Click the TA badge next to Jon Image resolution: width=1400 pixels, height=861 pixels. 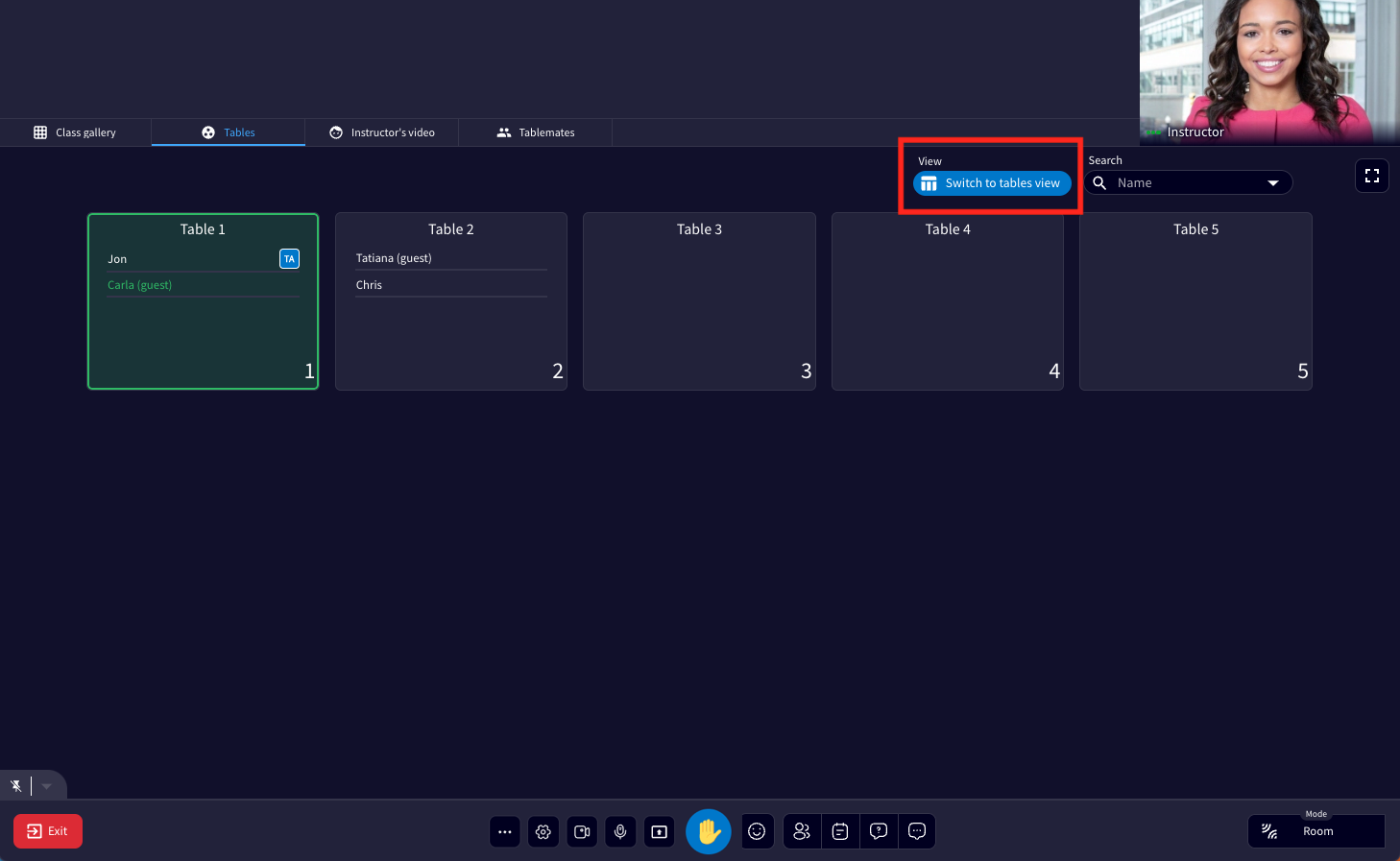click(x=289, y=258)
